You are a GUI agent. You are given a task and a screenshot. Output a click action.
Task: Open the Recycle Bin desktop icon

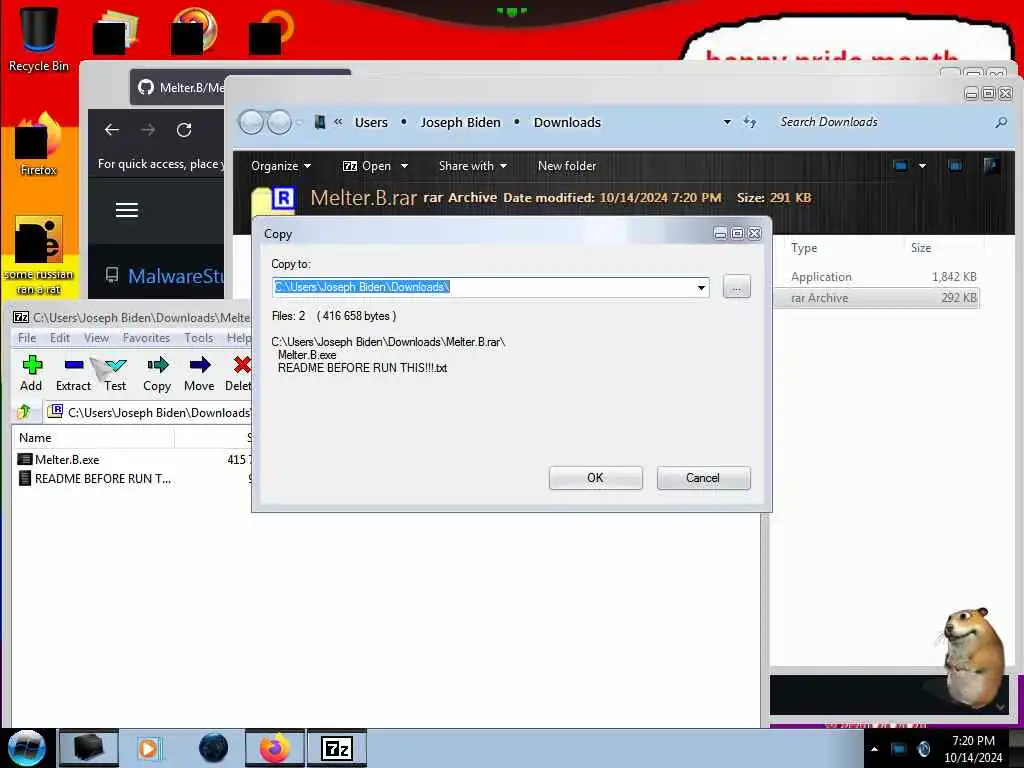[38, 39]
